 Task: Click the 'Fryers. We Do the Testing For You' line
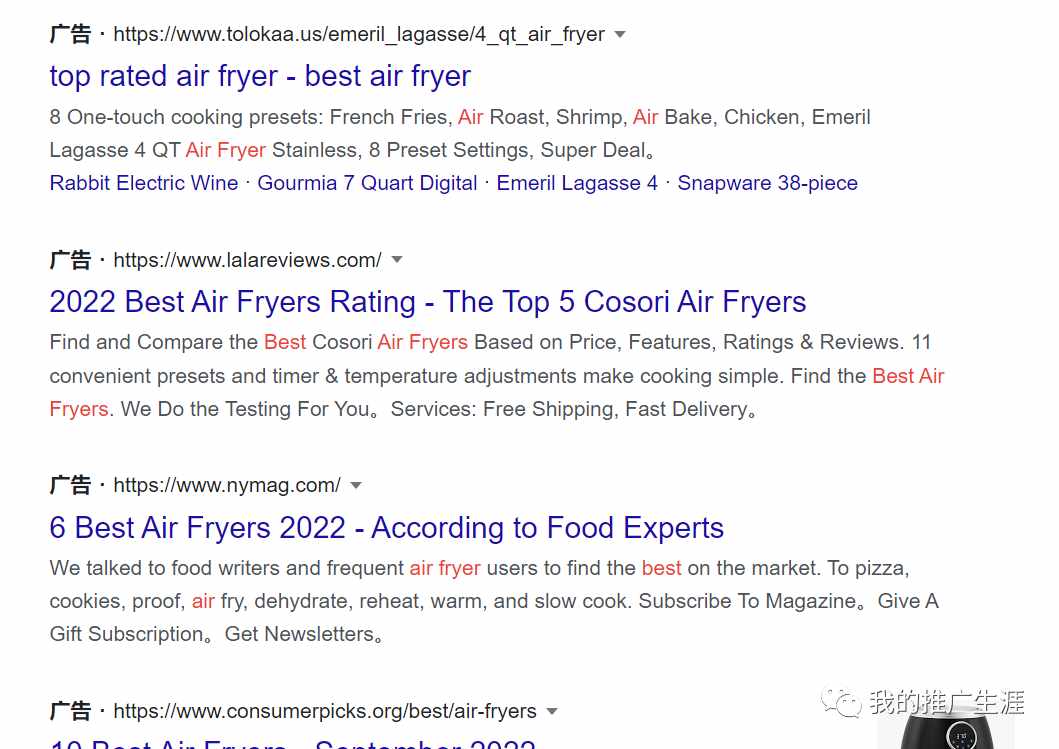pyautogui.click(x=403, y=409)
